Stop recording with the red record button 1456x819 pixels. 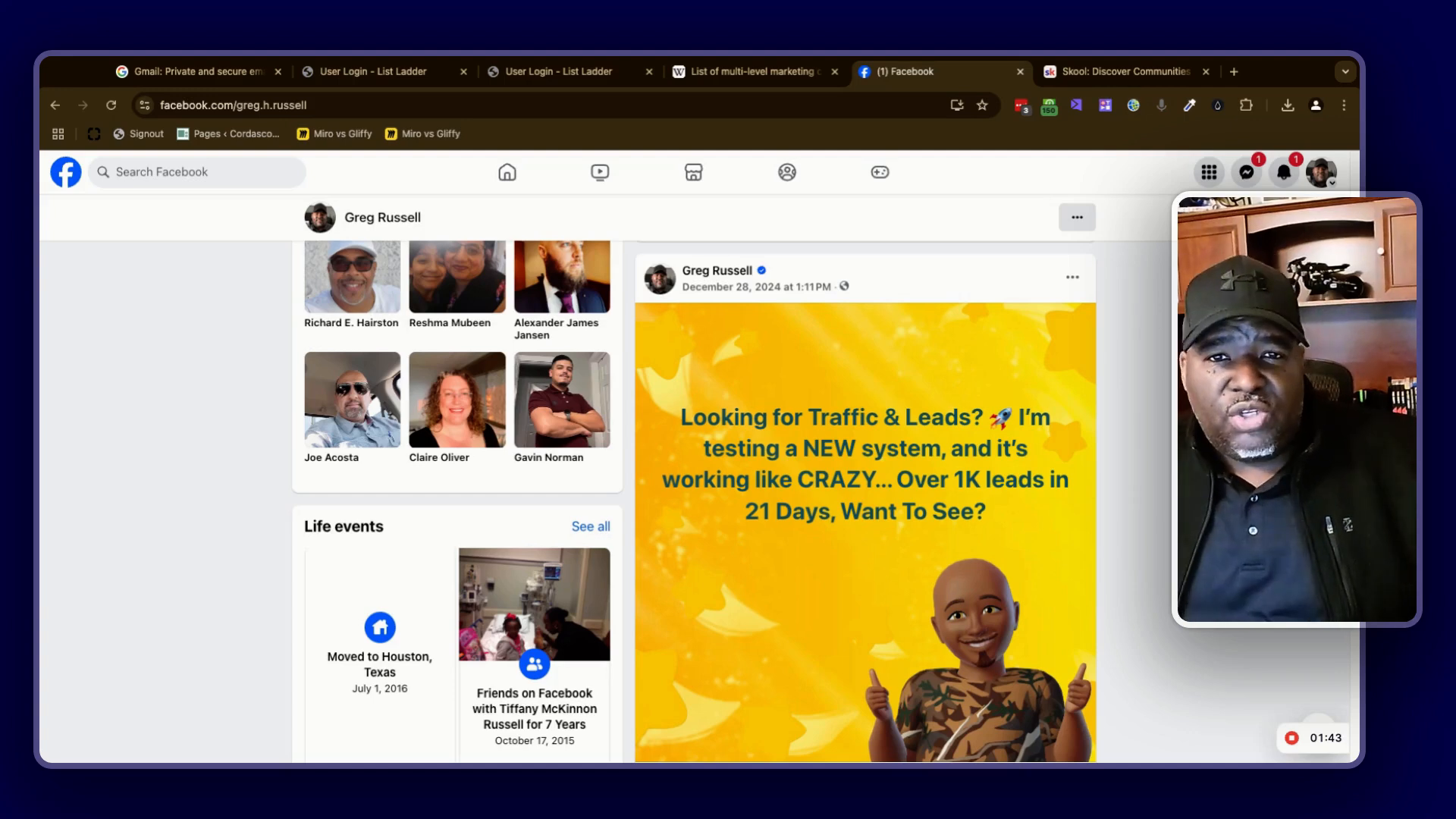1291,738
